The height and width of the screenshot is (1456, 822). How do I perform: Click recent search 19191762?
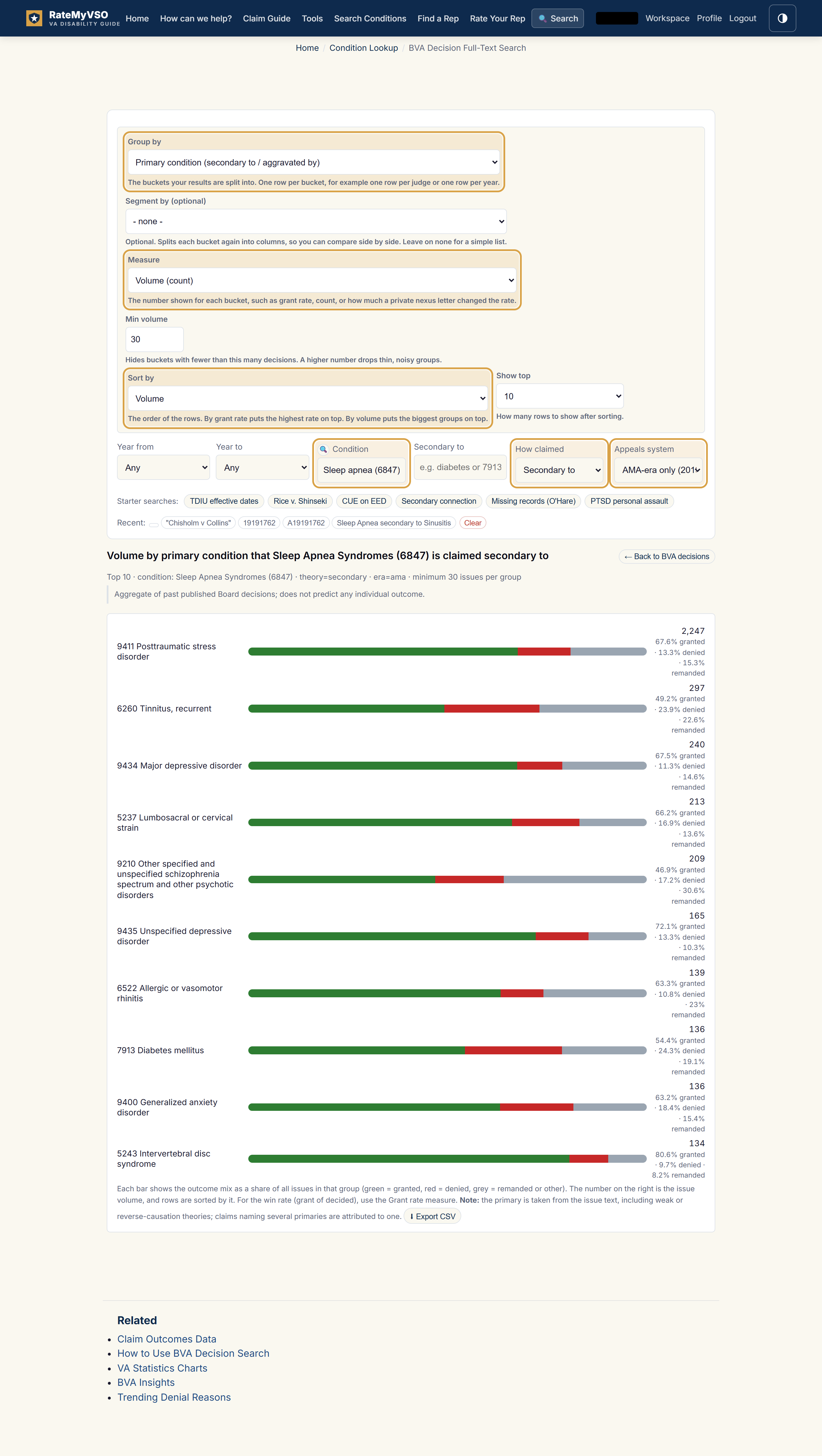pyautogui.click(x=259, y=523)
